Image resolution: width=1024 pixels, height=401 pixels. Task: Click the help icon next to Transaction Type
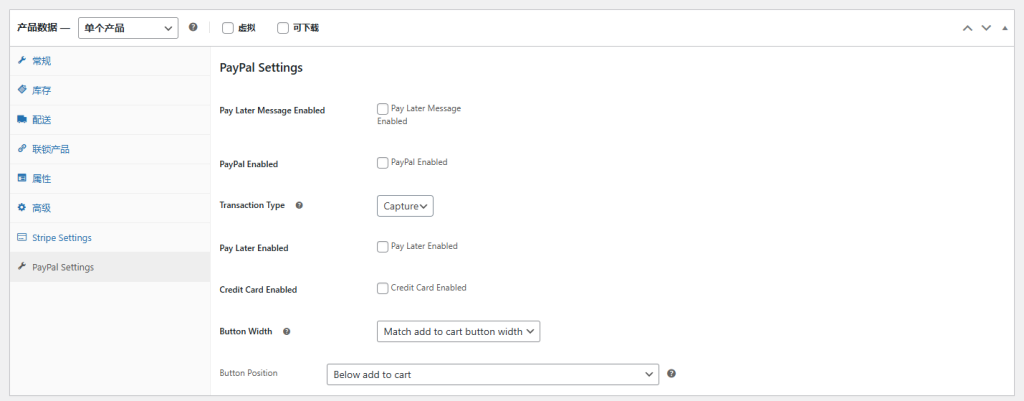click(299, 205)
